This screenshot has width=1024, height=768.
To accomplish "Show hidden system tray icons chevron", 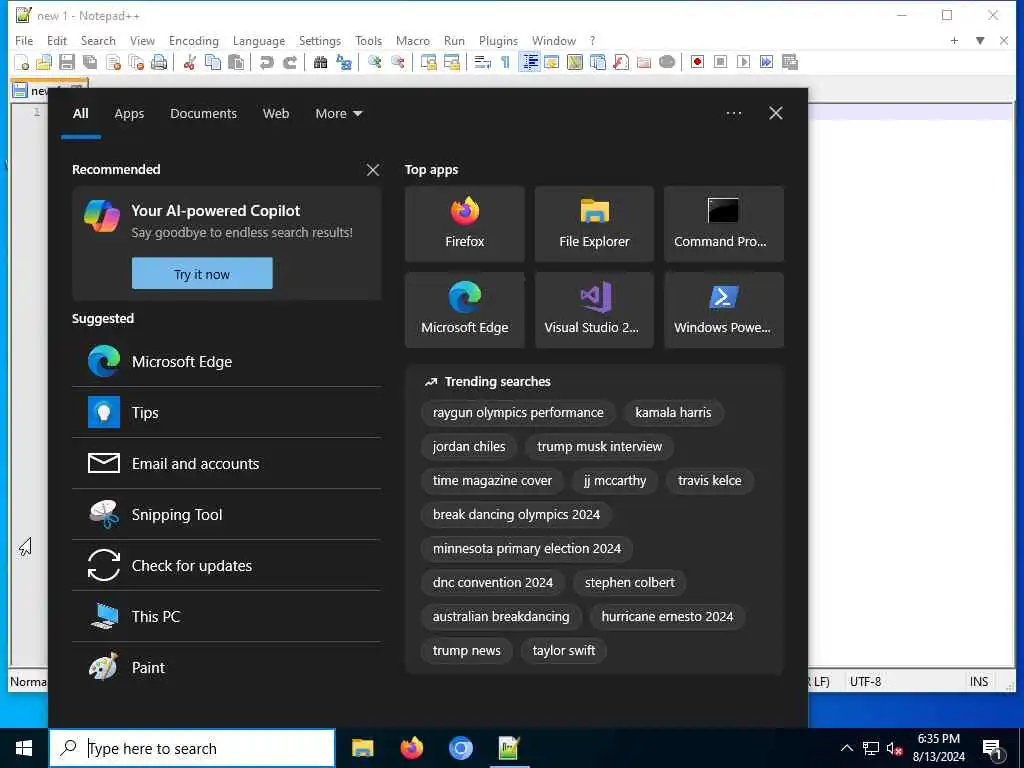I will pyautogui.click(x=846, y=748).
